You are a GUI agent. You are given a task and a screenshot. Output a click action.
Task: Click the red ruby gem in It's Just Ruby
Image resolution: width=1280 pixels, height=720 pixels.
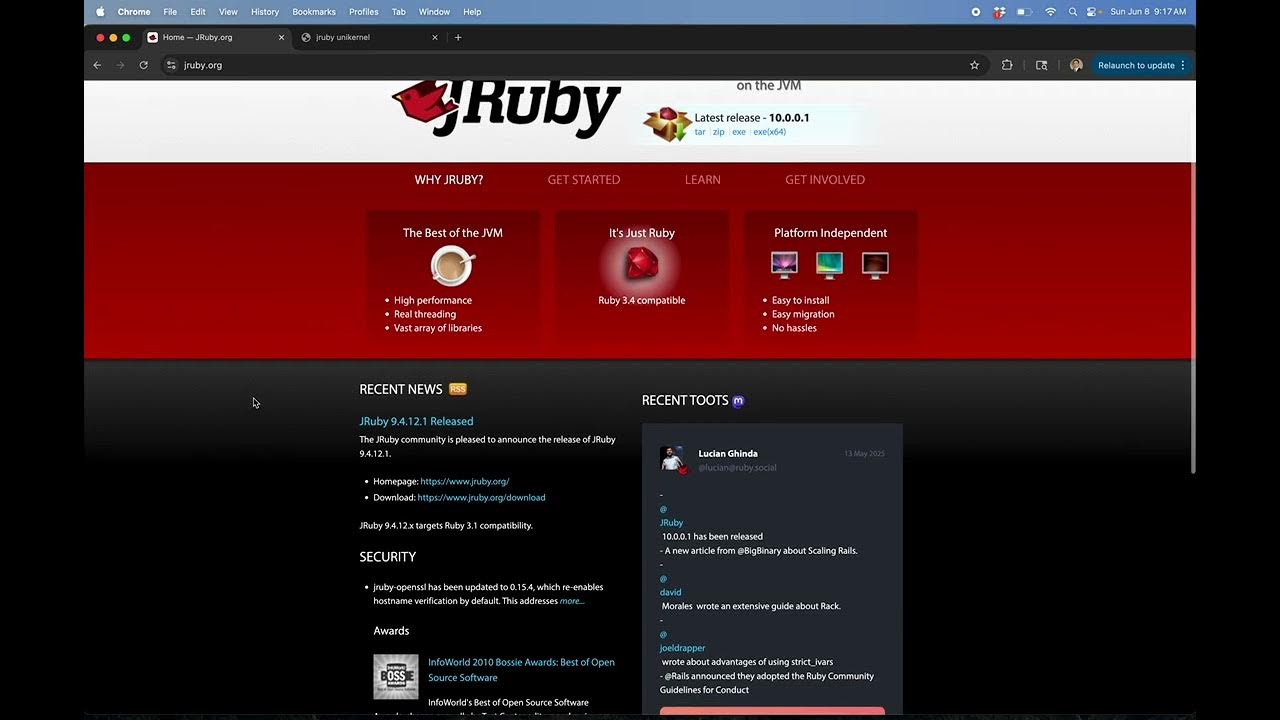(x=641, y=264)
